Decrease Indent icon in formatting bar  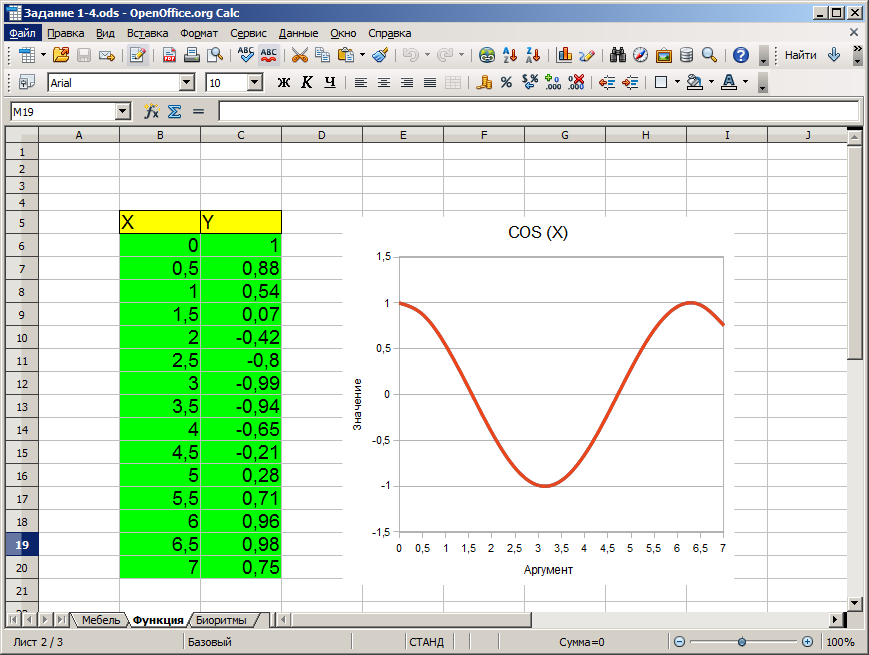coord(607,83)
